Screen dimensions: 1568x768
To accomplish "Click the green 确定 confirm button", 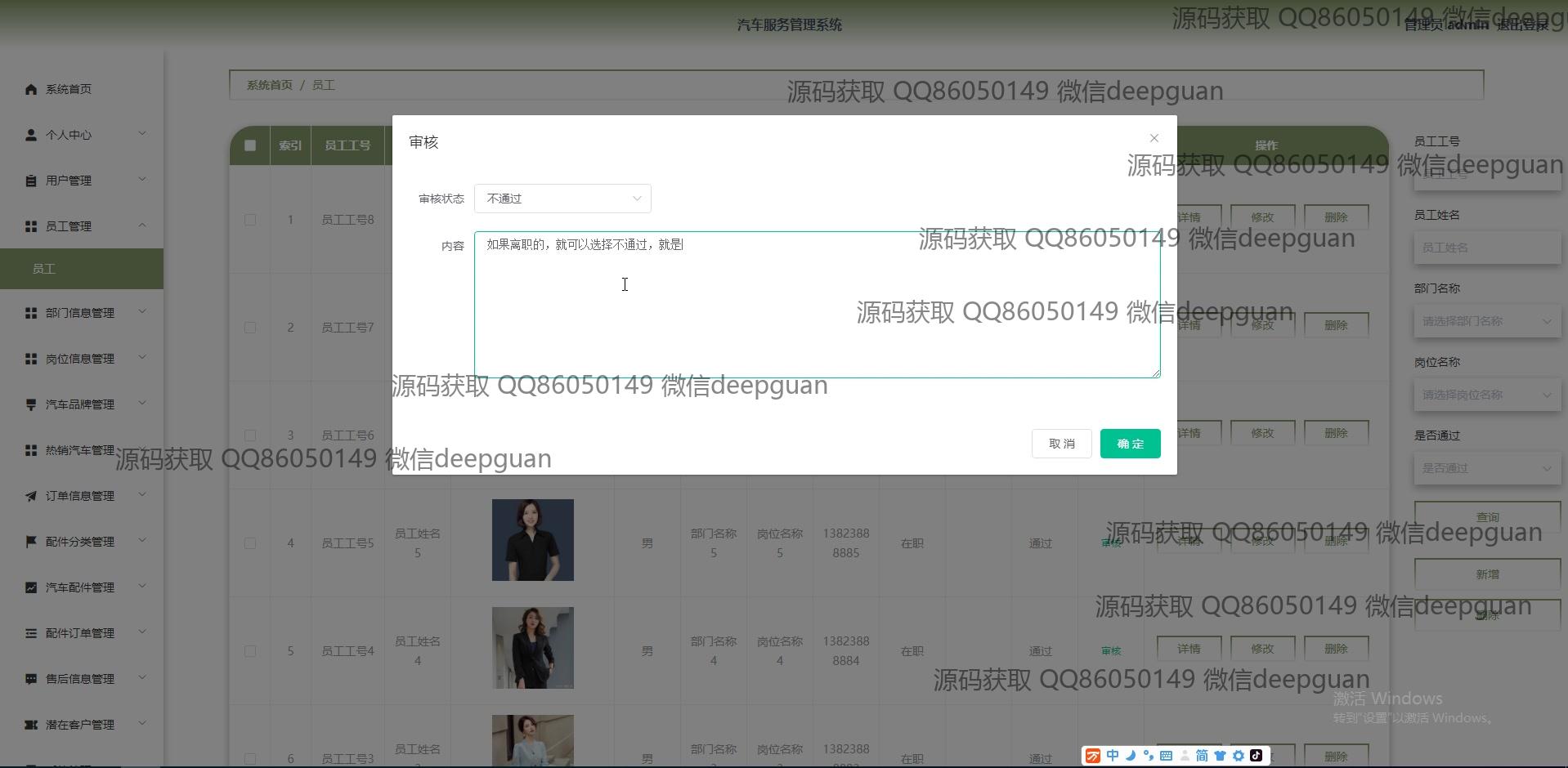I will click(1130, 444).
